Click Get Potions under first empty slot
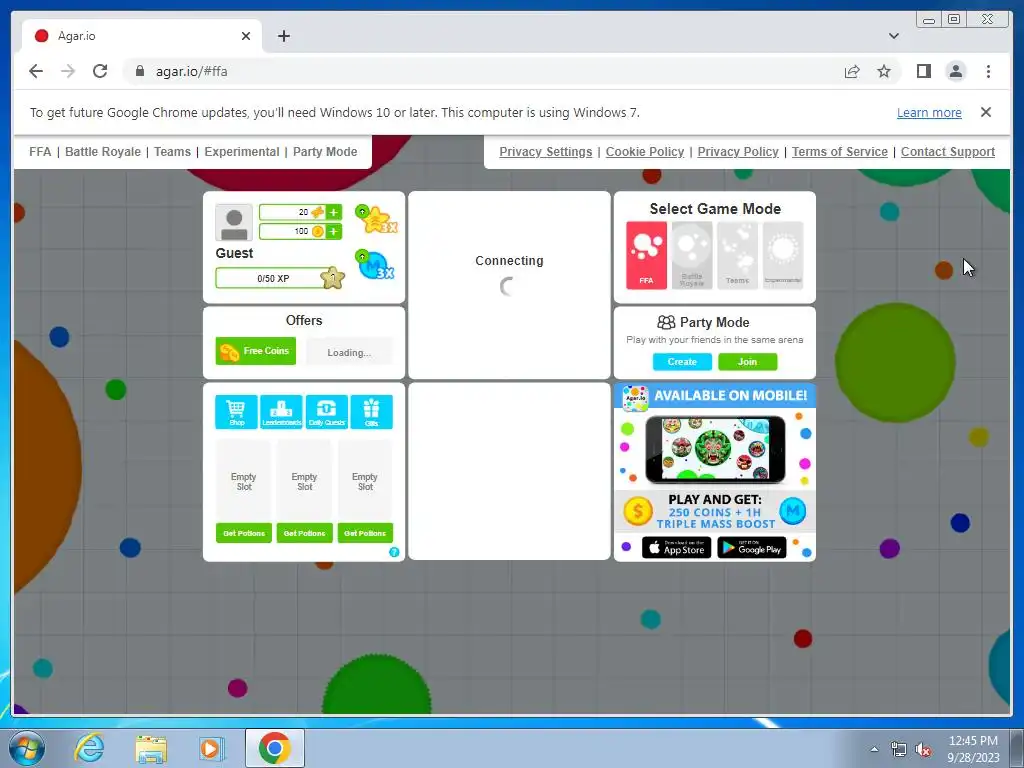 click(x=244, y=533)
